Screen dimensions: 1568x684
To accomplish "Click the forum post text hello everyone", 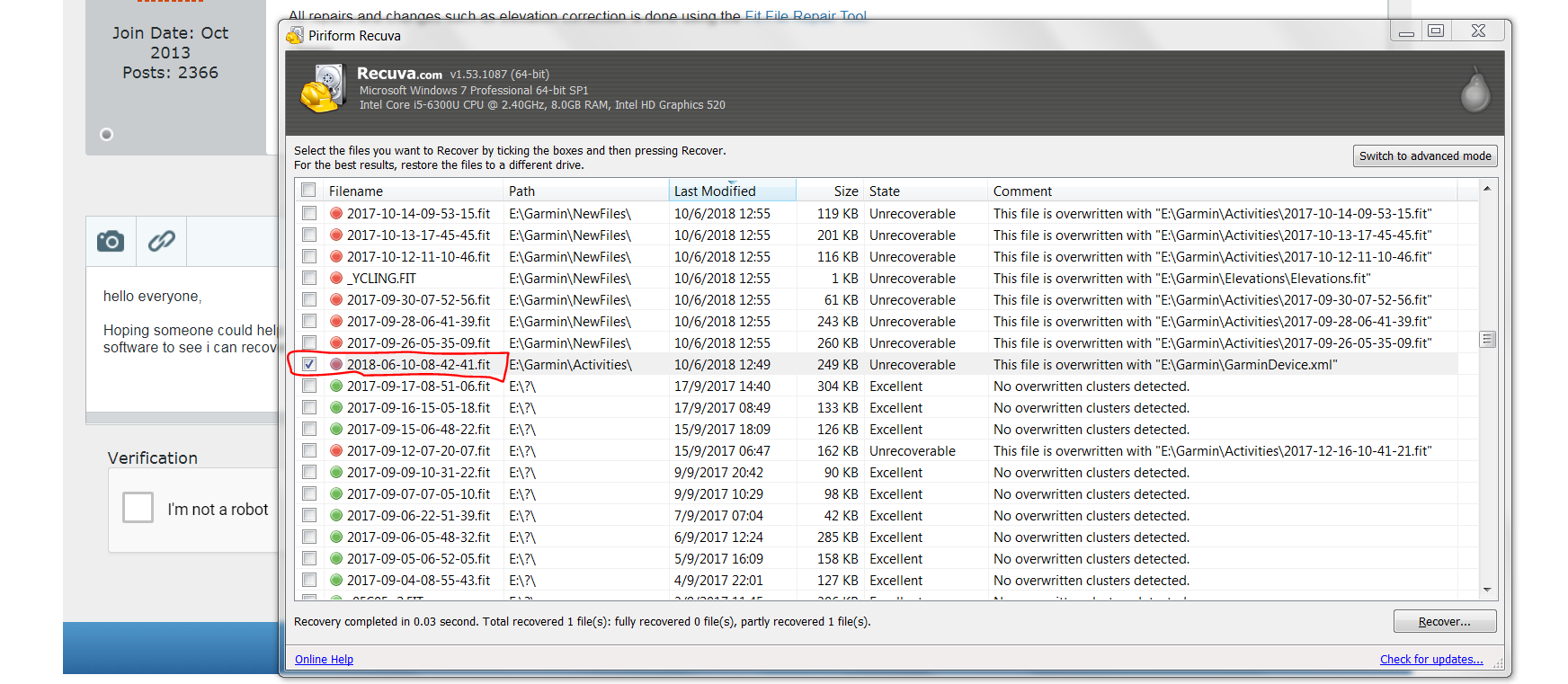I will [153, 297].
